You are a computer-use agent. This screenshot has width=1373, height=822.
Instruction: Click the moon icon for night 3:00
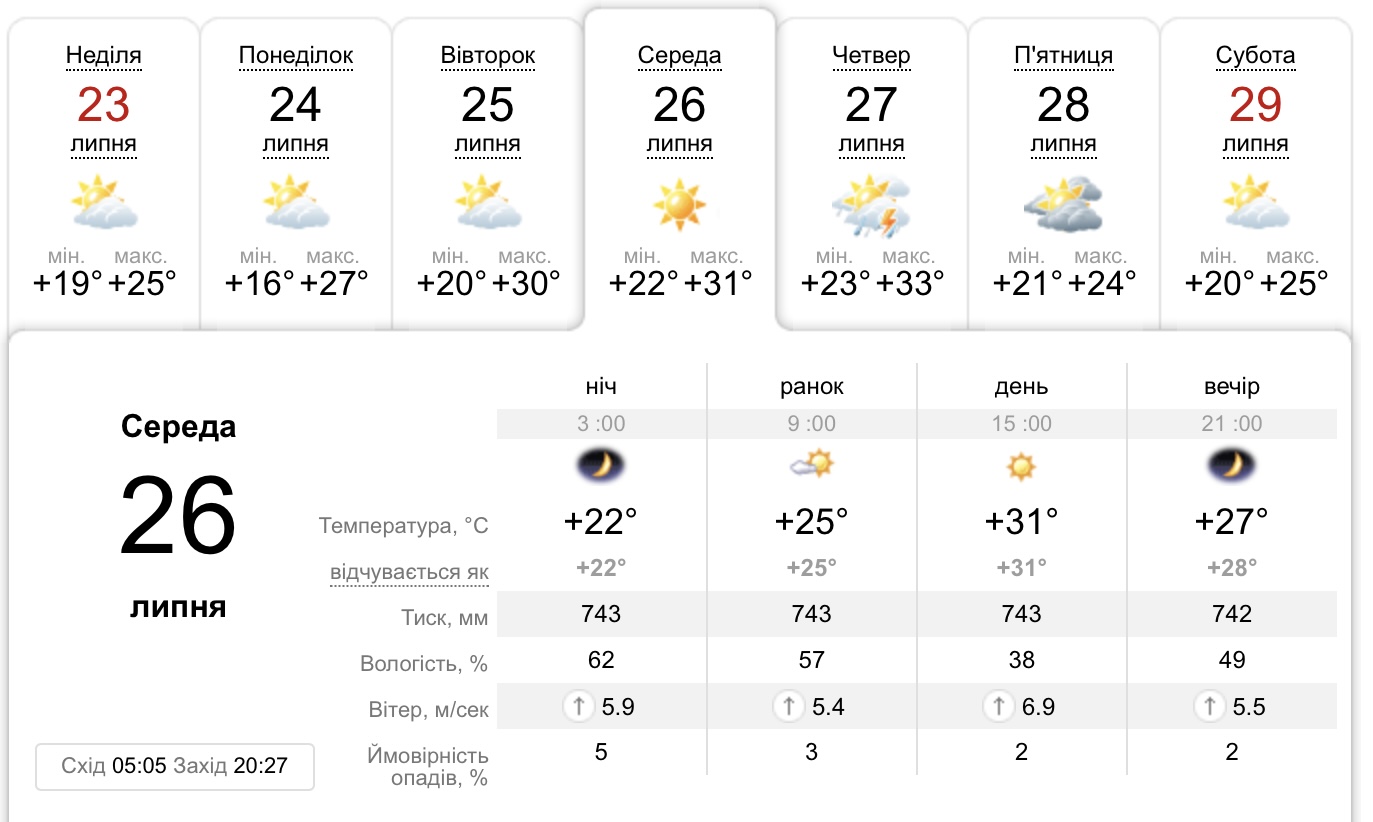click(601, 465)
